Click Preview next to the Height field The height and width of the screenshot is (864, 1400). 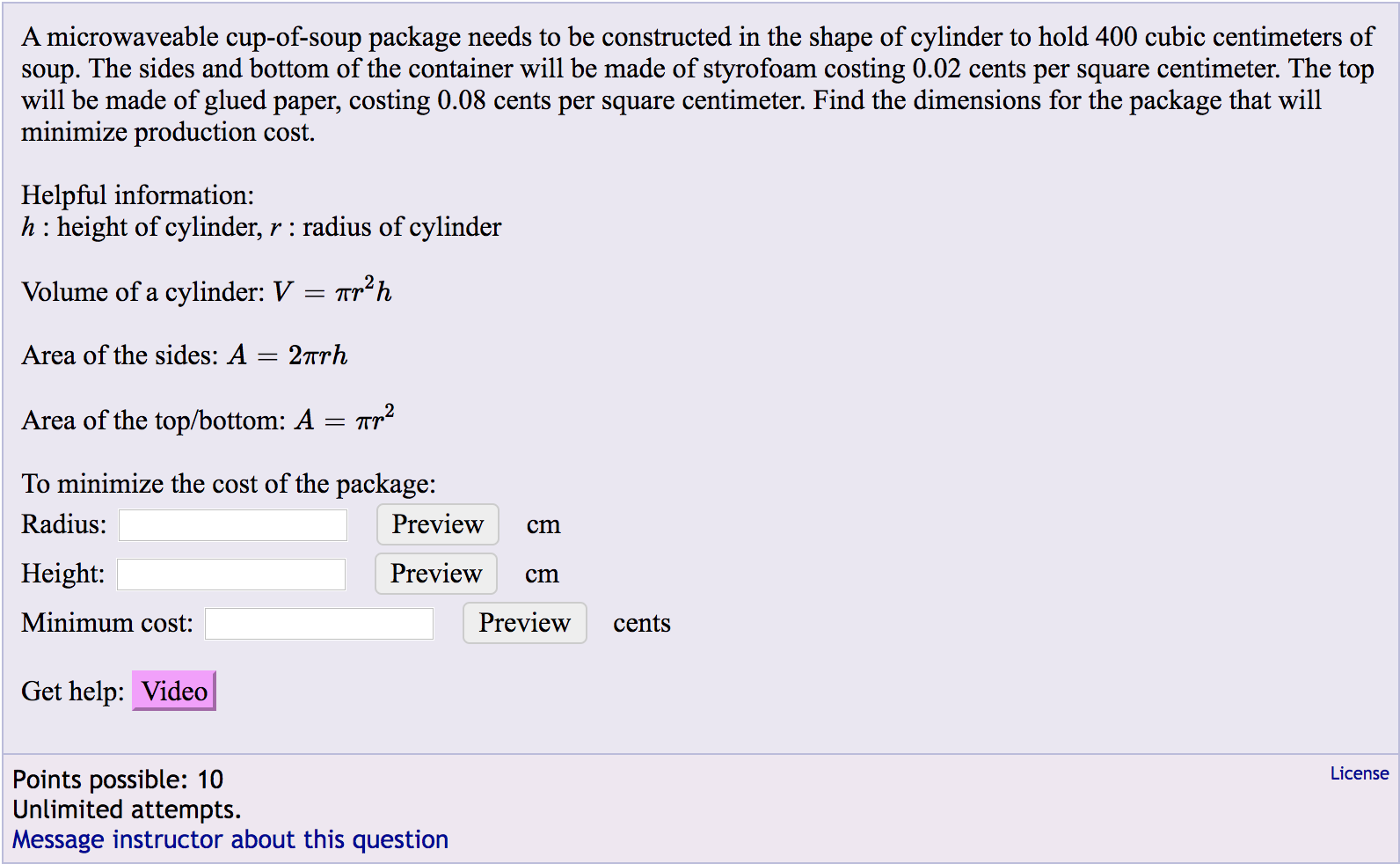[x=436, y=574]
